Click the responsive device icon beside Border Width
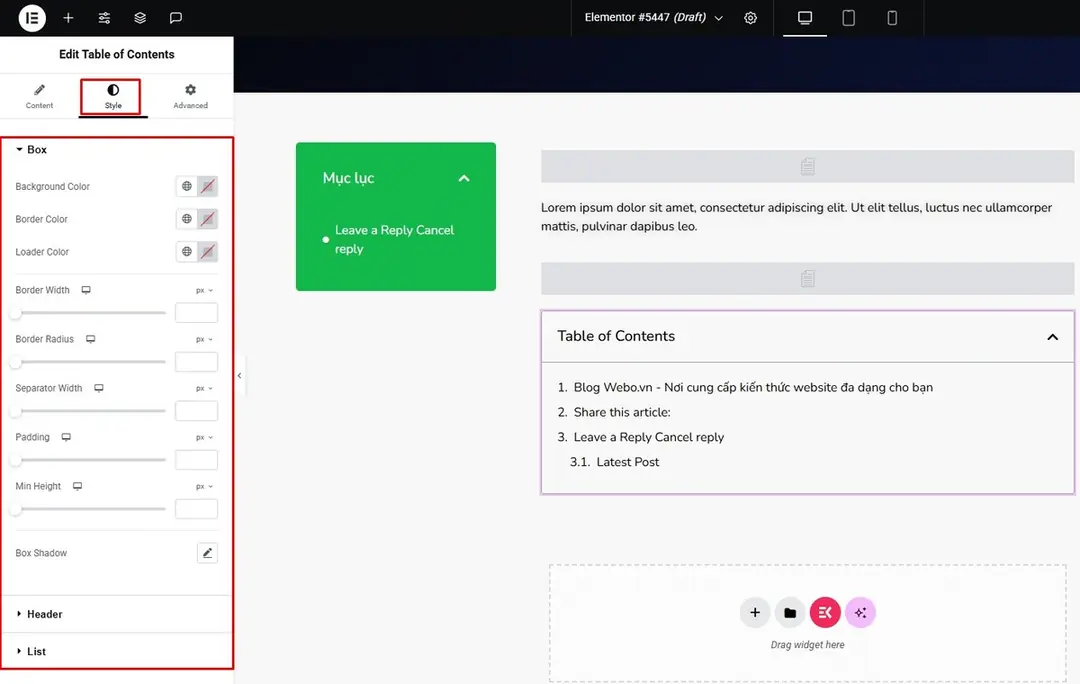The height and width of the screenshot is (684, 1080). (x=86, y=290)
